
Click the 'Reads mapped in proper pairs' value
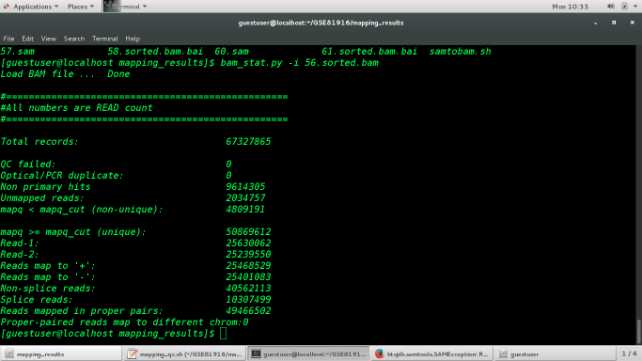(248, 311)
